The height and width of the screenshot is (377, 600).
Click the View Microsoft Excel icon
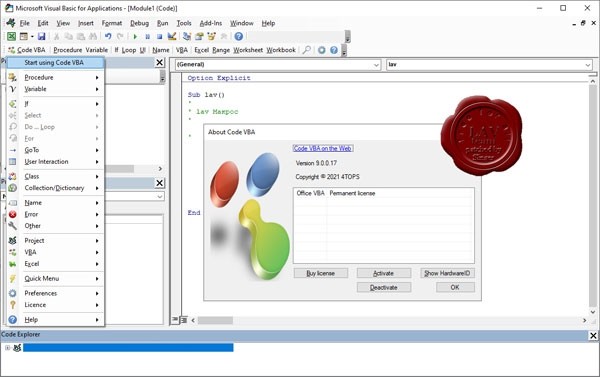click(x=11, y=36)
